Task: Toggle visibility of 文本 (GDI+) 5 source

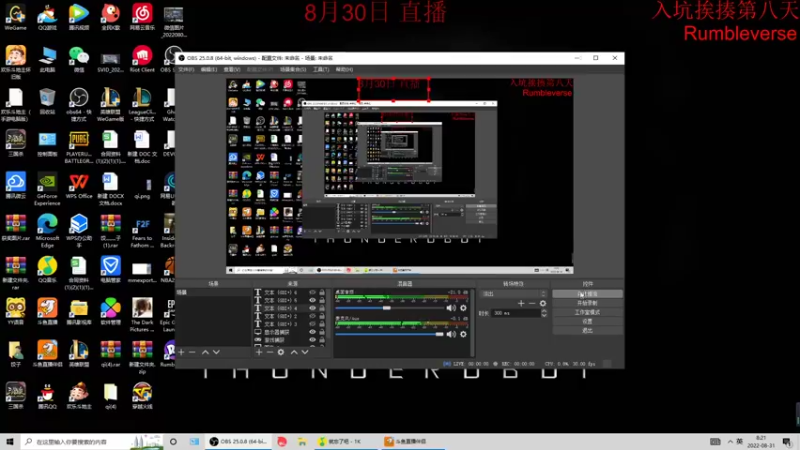Action: 312,301
